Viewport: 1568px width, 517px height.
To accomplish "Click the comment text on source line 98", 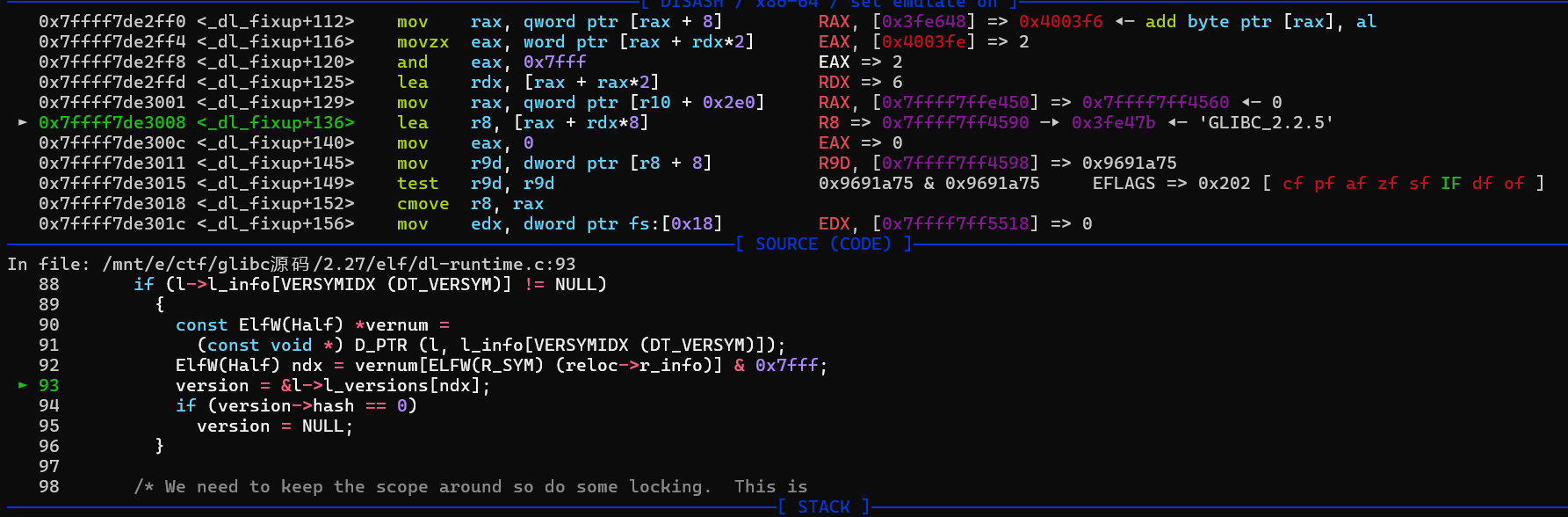I will (x=470, y=486).
